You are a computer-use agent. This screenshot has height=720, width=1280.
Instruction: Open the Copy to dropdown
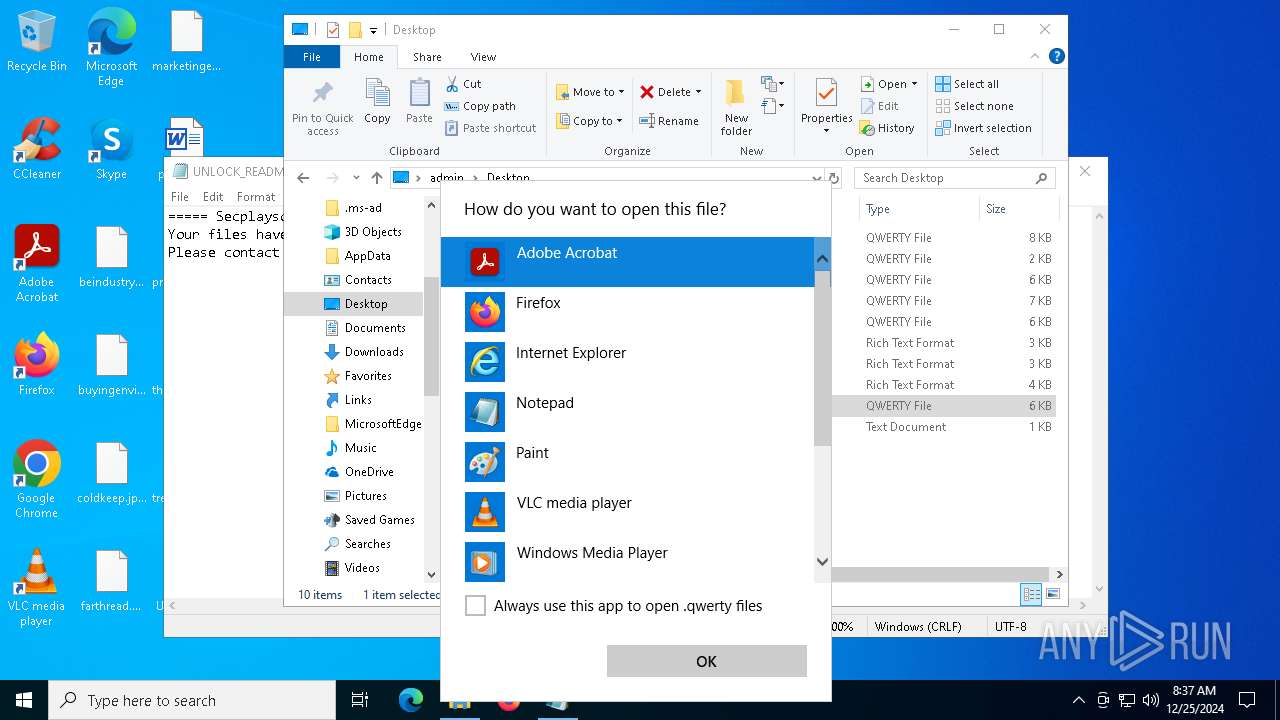click(589, 121)
